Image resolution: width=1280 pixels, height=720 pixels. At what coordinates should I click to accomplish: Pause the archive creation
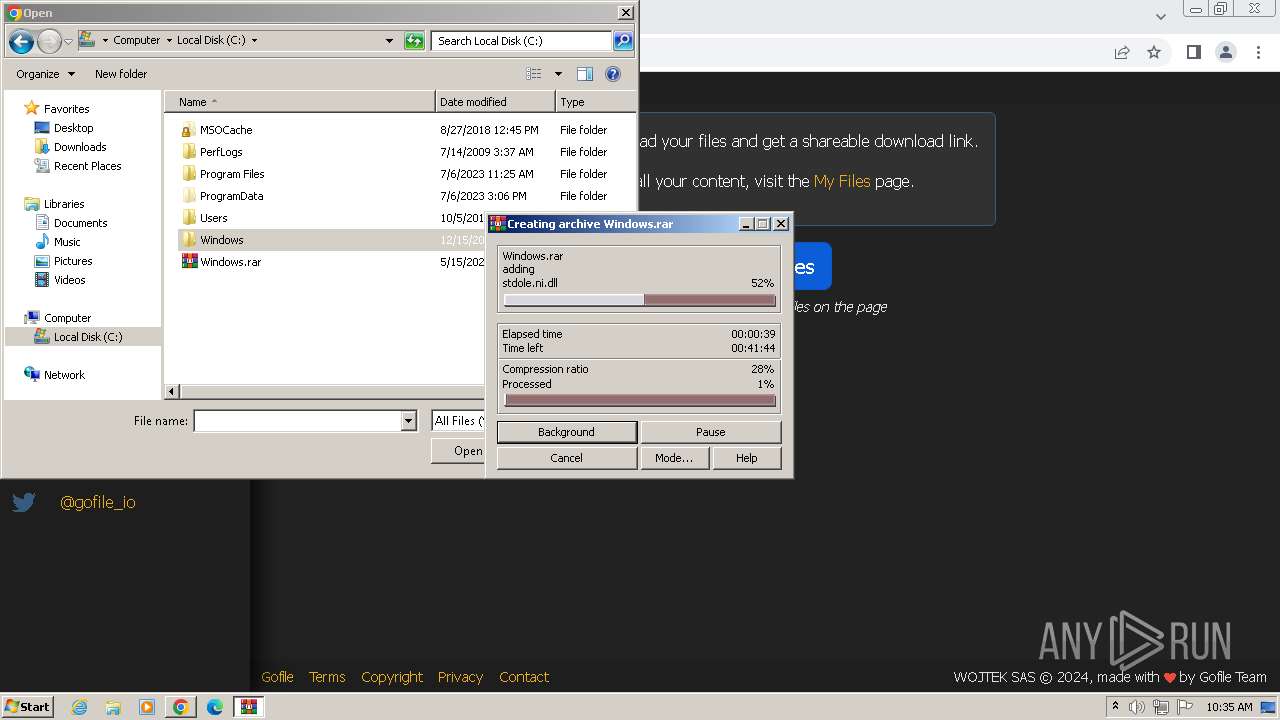(x=711, y=432)
